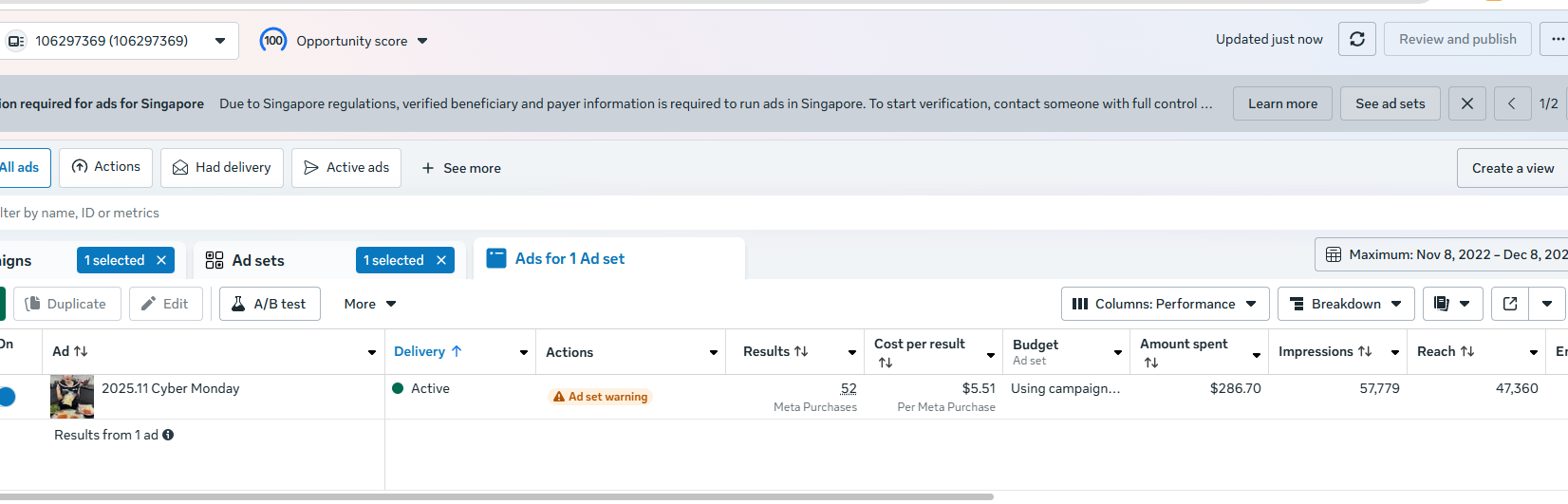This screenshot has height=504, width=1568.
Task: Expand the ad account selector dropdown
Action: [x=220, y=41]
